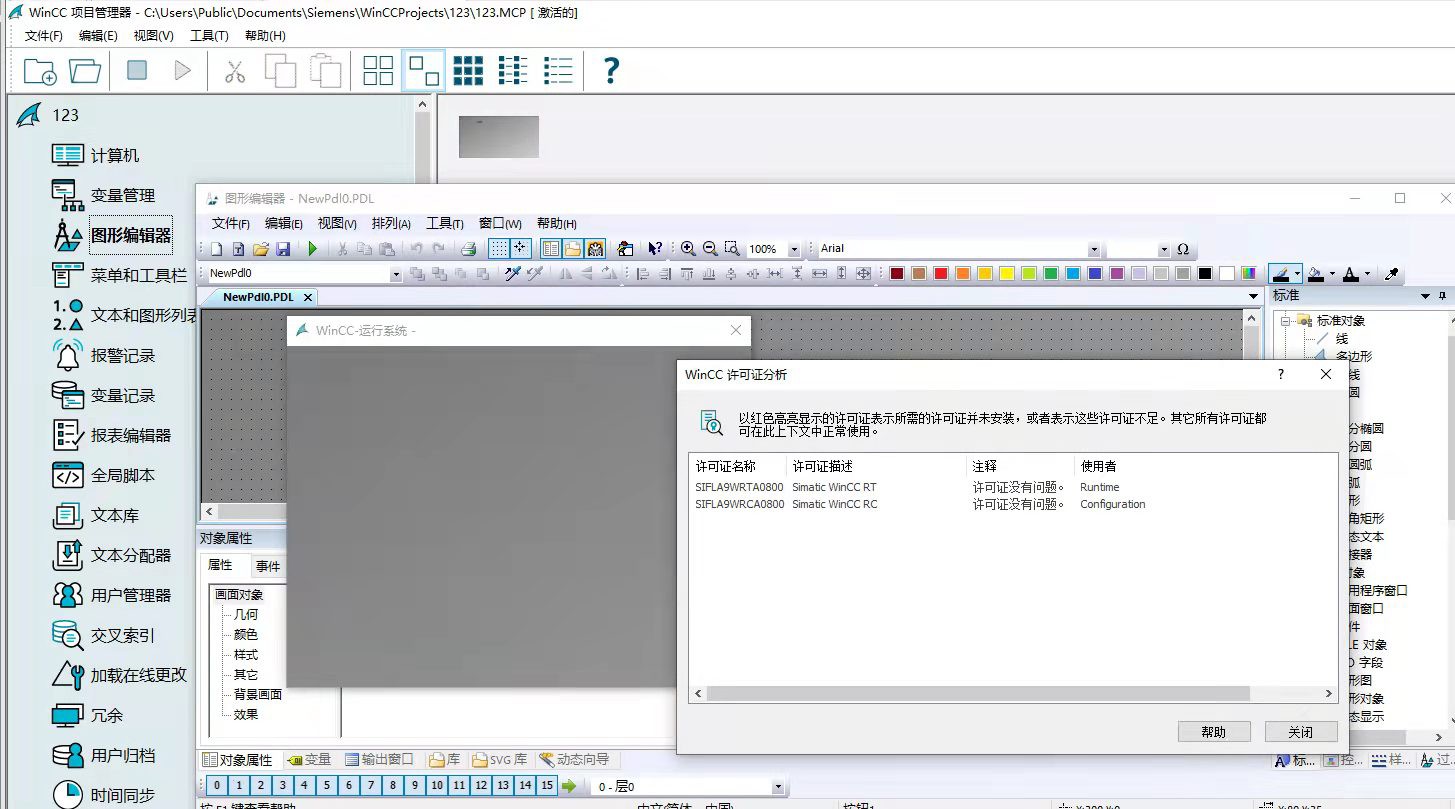Toggle layer 0 visibility button
This screenshot has width=1455, height=809.
(x=217, y=786)
